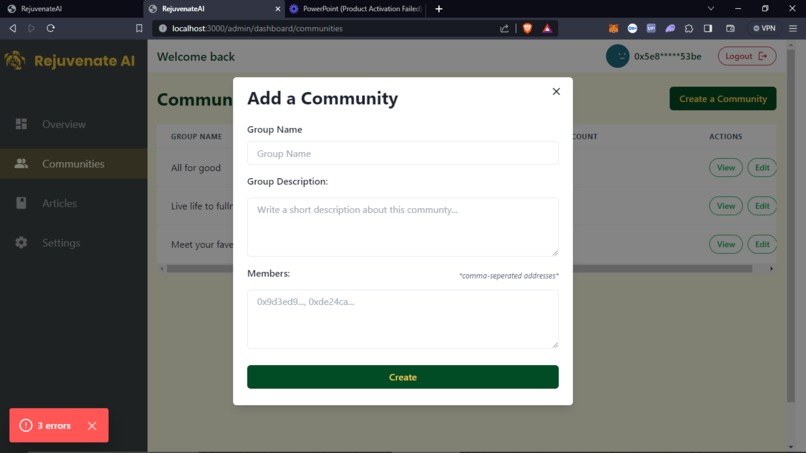806x453 pixels.
Task: Click the user avatar icon
Action: click(617, 56)
